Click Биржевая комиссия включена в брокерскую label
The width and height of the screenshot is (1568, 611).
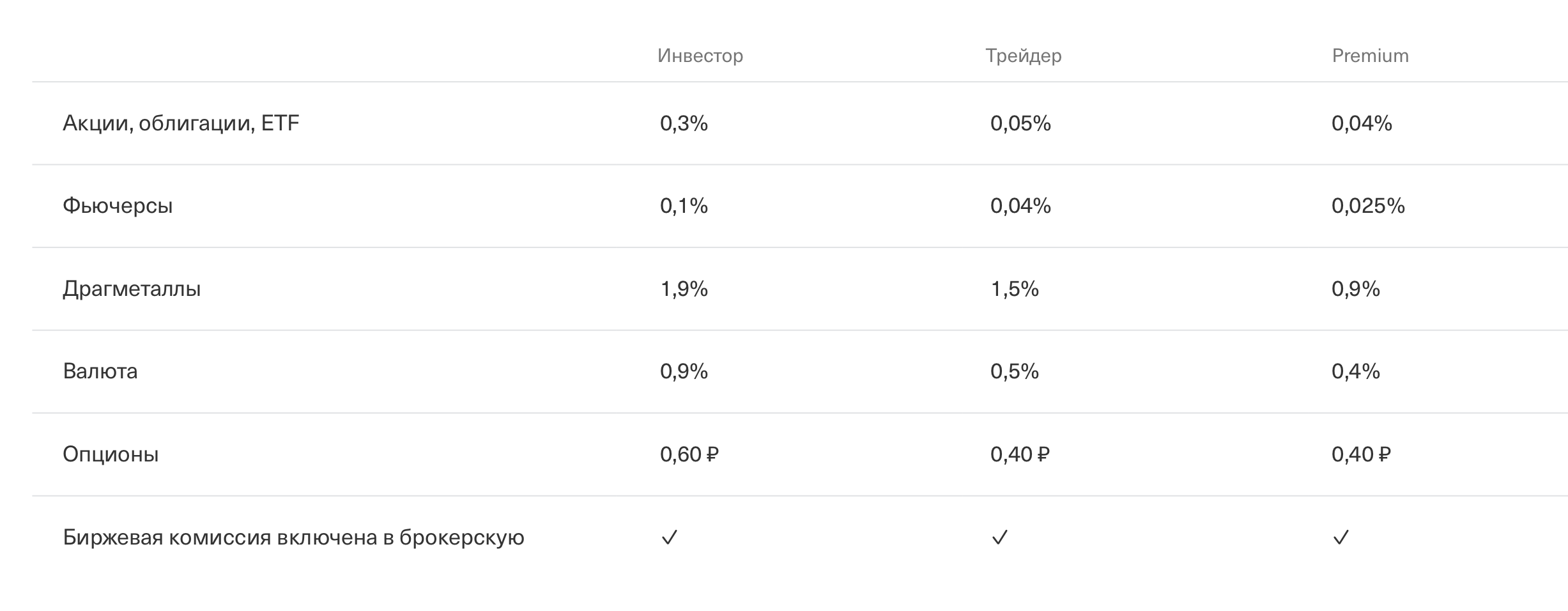point(293,538)
